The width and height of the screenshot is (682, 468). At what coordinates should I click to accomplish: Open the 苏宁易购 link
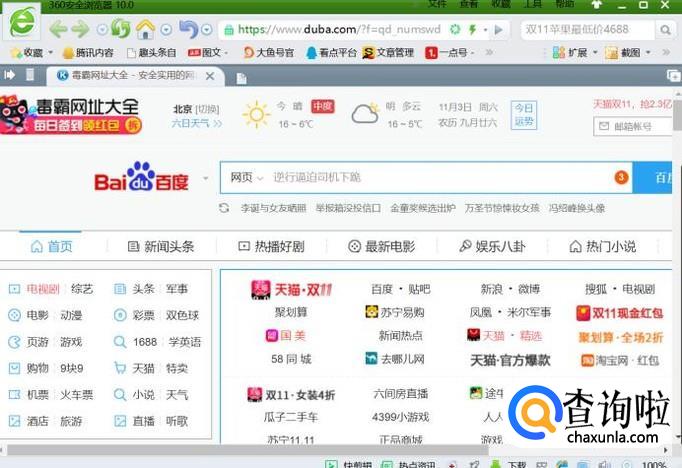[395, 312]
